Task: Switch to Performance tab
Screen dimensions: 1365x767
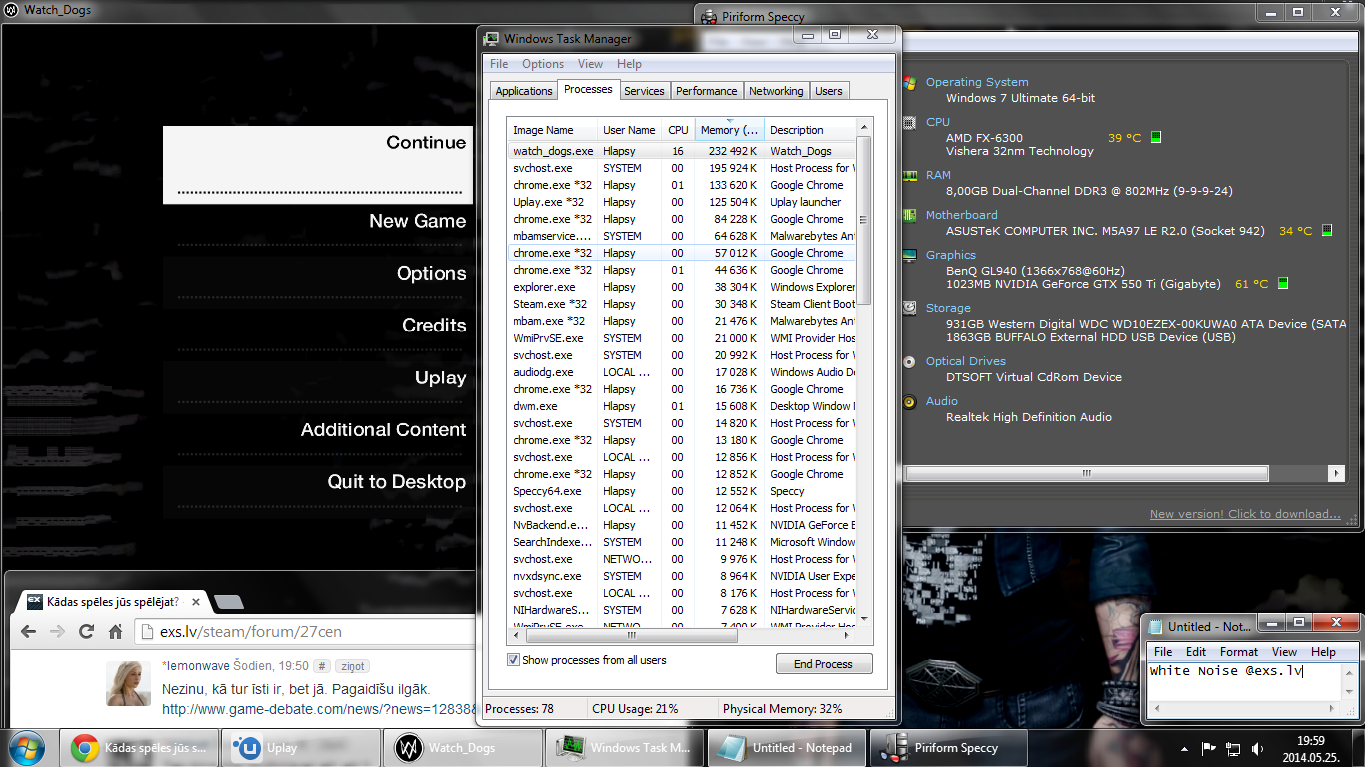Action: 706,91
